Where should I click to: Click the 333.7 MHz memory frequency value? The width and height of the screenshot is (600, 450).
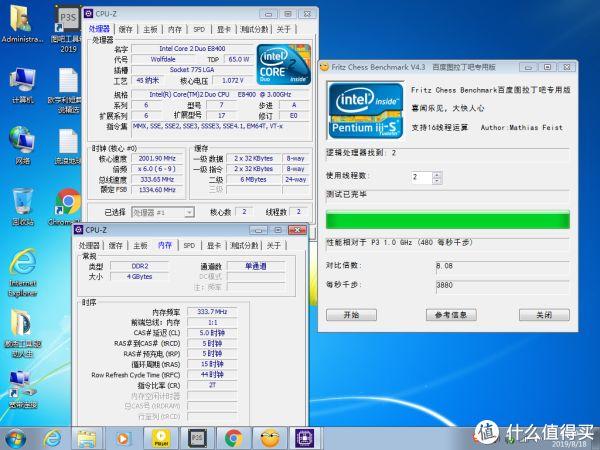click(x=212, y=312)
